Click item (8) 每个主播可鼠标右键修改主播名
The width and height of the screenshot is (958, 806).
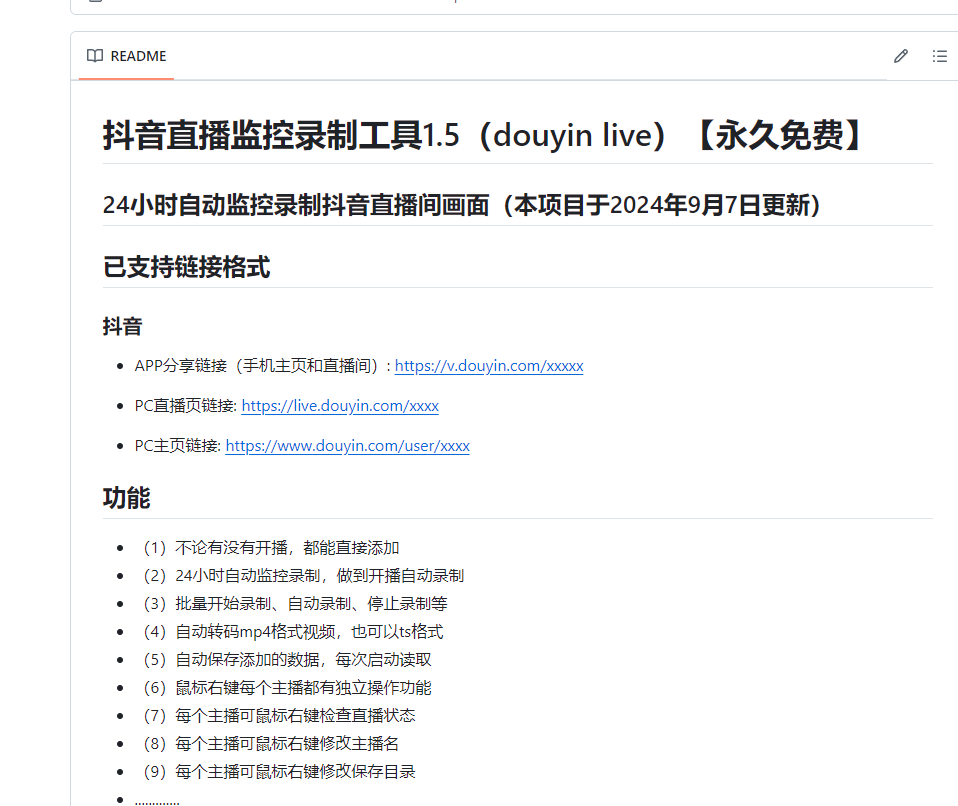click(271, 743)
